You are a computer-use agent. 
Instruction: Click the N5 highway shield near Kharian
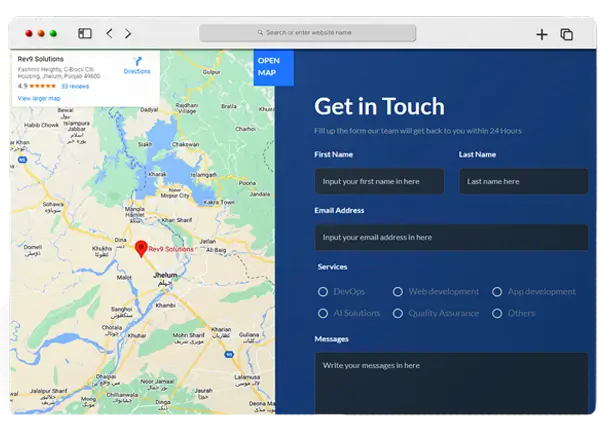click(x=229, y=354)
